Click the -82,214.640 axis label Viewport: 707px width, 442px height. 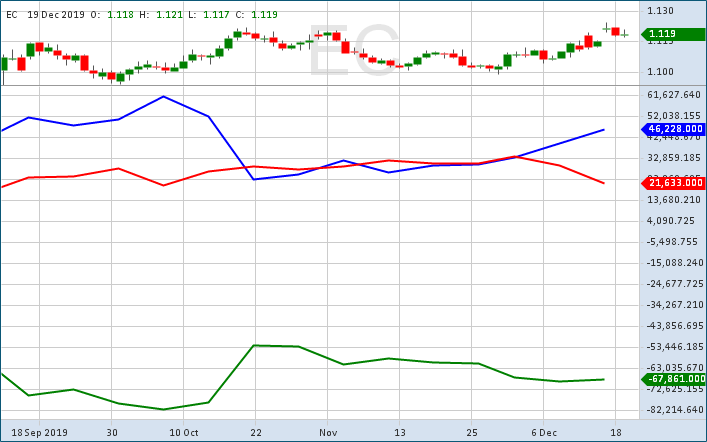[x=674, y=410]
